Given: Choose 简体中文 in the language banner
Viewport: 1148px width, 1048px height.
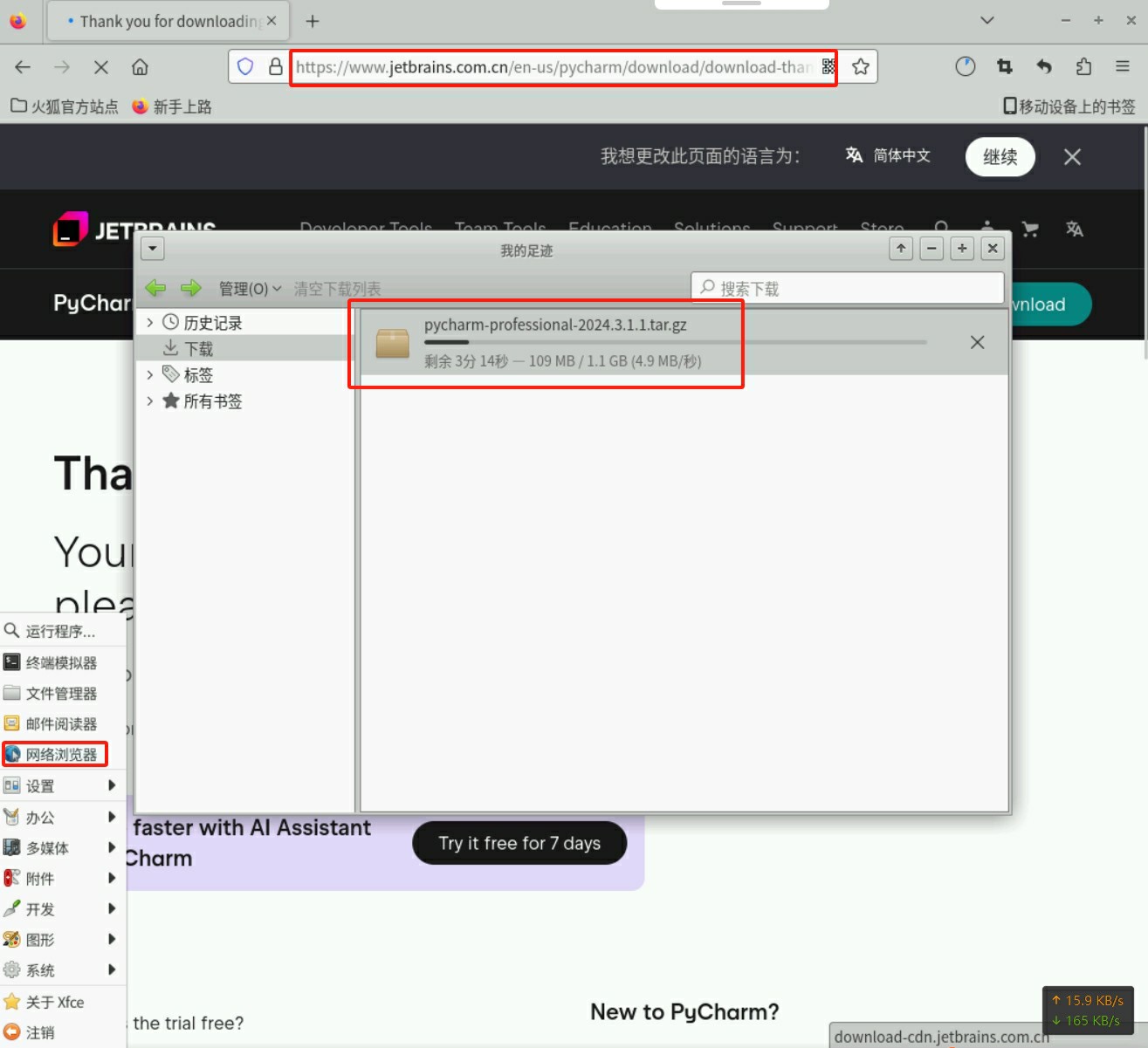Looking at the screenshot, I should (888, 155).
